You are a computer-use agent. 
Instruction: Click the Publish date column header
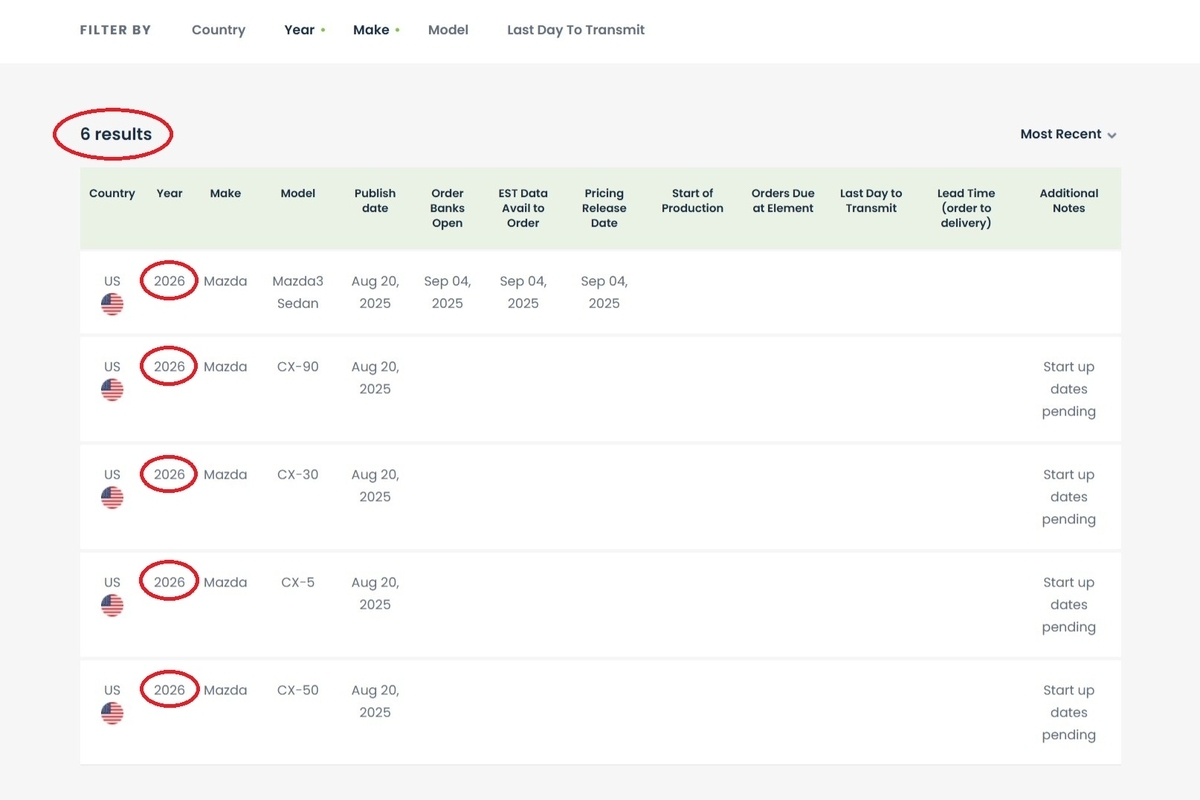375,201
